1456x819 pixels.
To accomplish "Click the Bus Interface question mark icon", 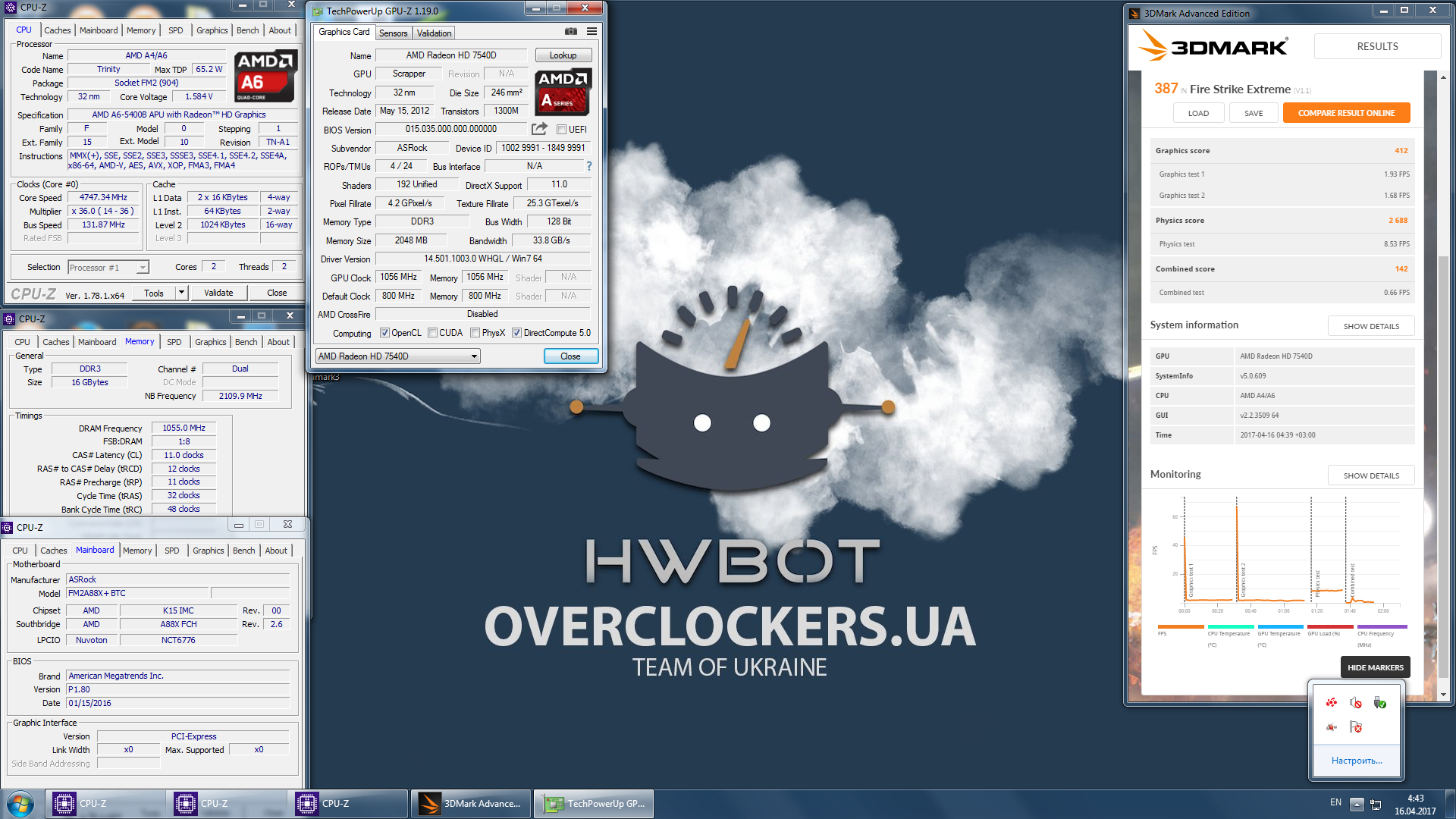I will coord(588,166).
